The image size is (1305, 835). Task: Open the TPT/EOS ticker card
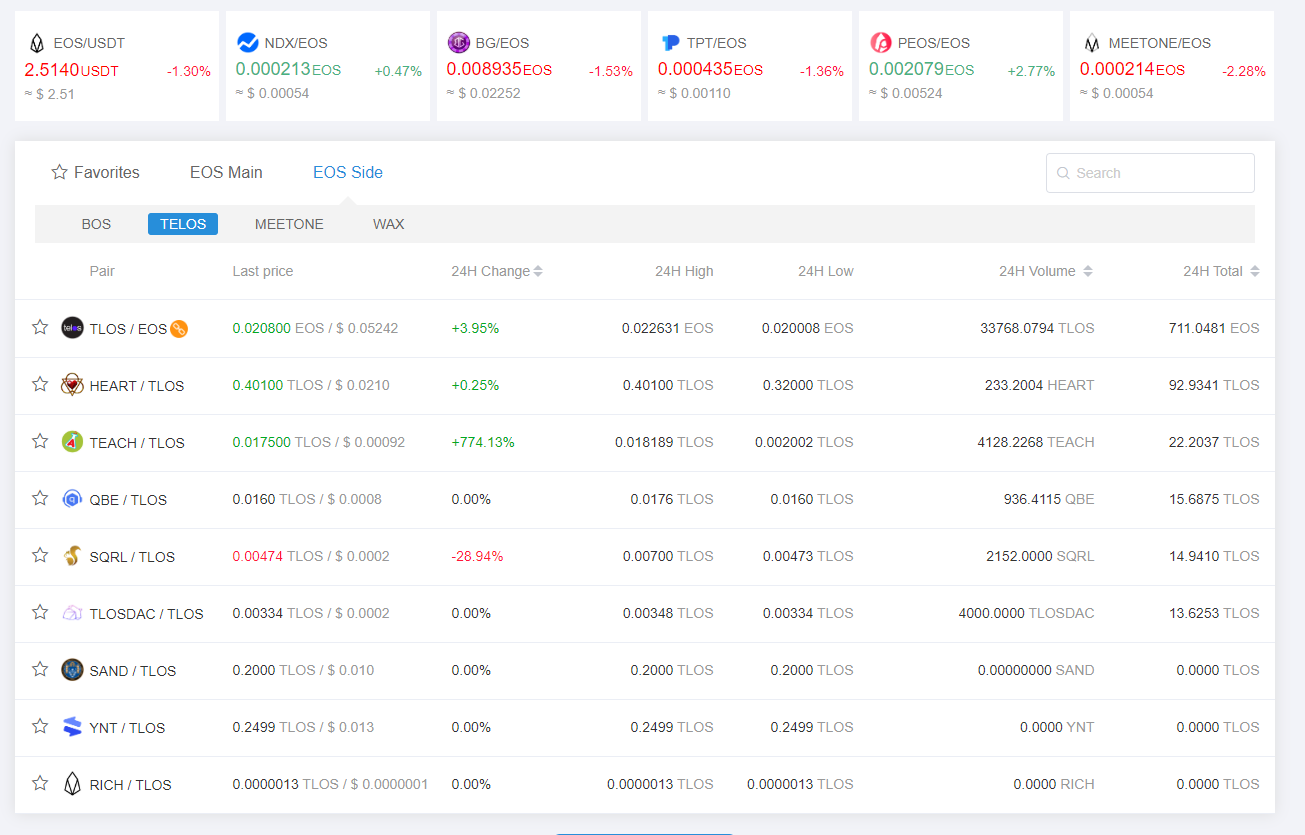[x=750, y=66]
